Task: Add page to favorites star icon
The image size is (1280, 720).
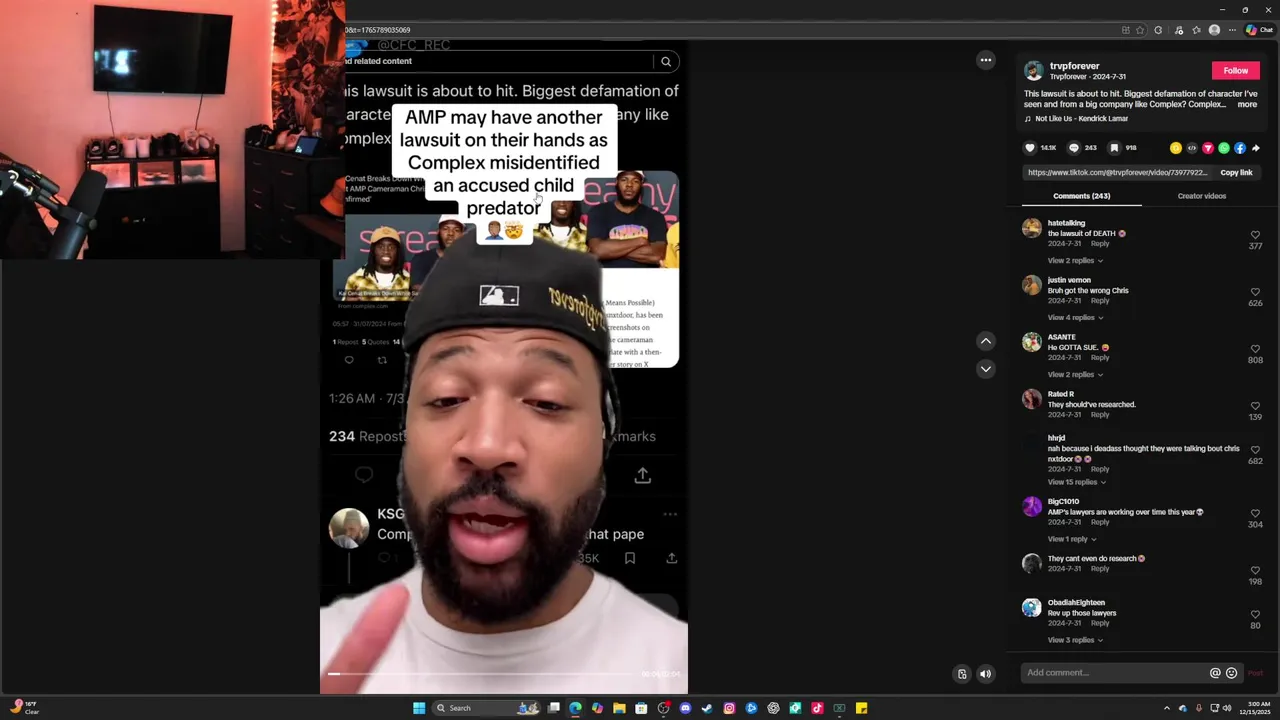Action: pyautogui.click(x=1140, y=30)
